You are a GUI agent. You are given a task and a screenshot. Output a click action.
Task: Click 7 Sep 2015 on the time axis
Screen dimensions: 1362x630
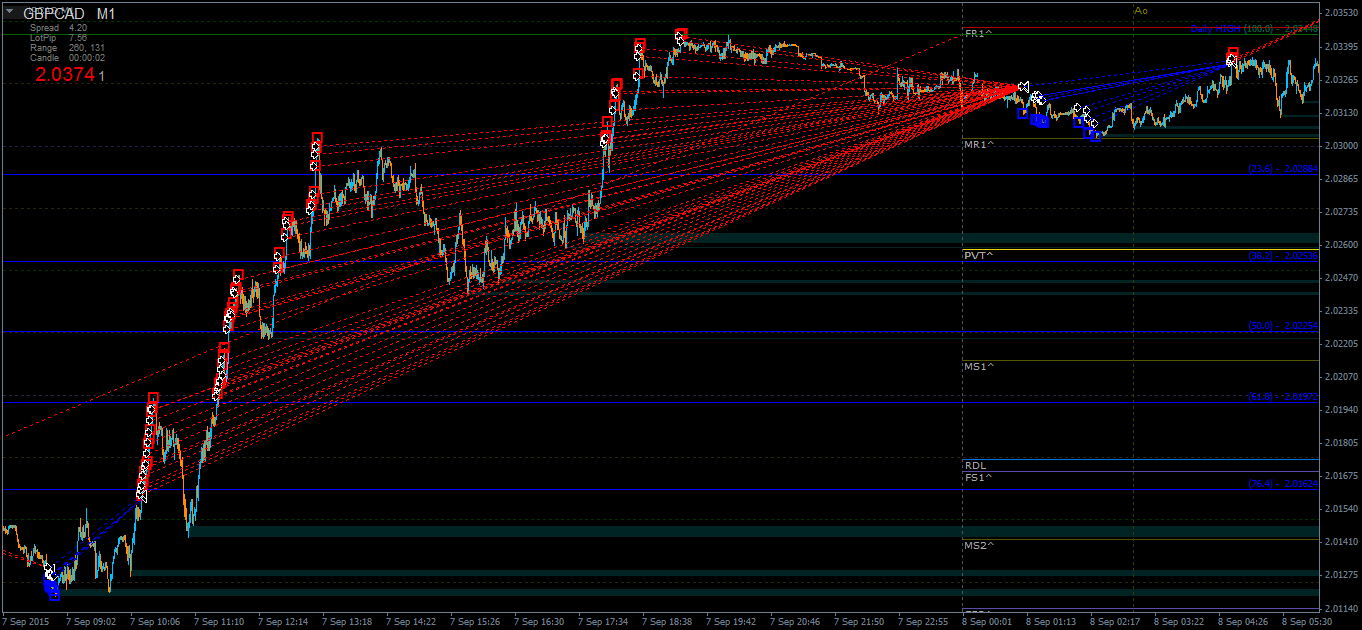[x=27, y=622]
